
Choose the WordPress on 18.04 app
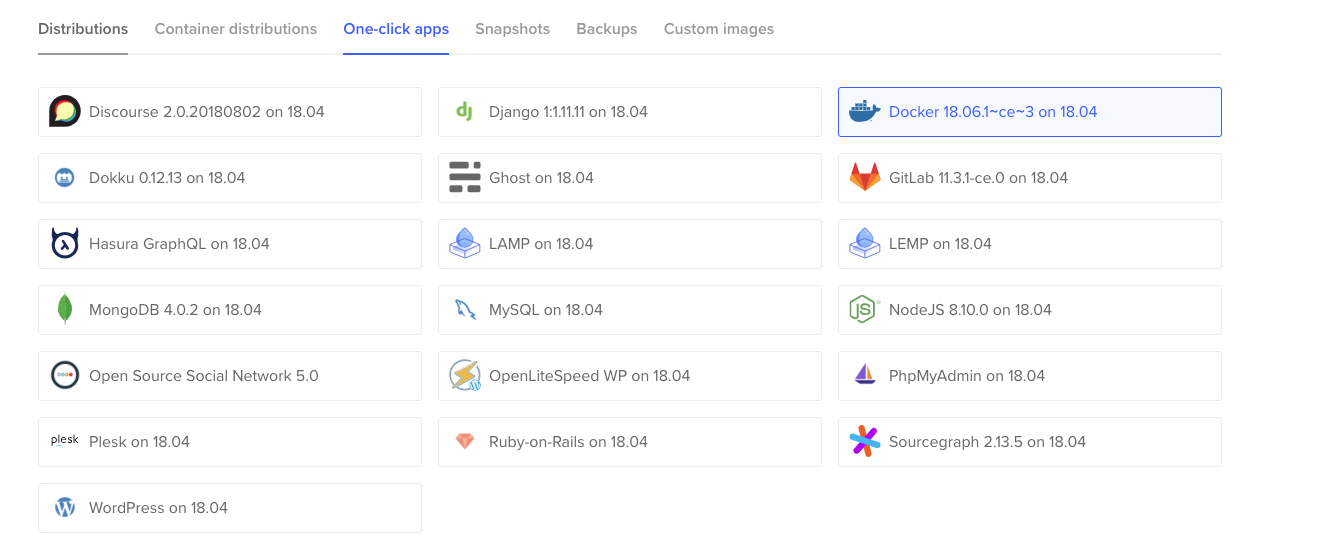(230, 508)
